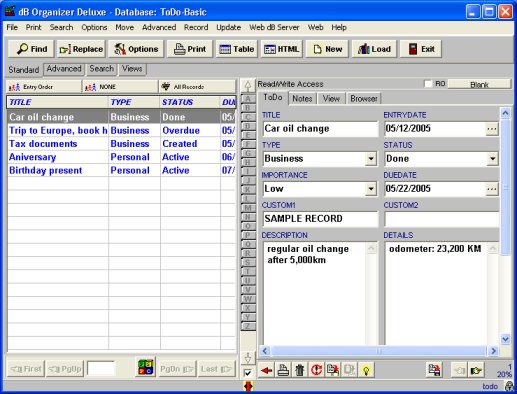Open the All Records filter selector
Image resolution: width=517 pixels, height=394 pixels.
(197, 87)
